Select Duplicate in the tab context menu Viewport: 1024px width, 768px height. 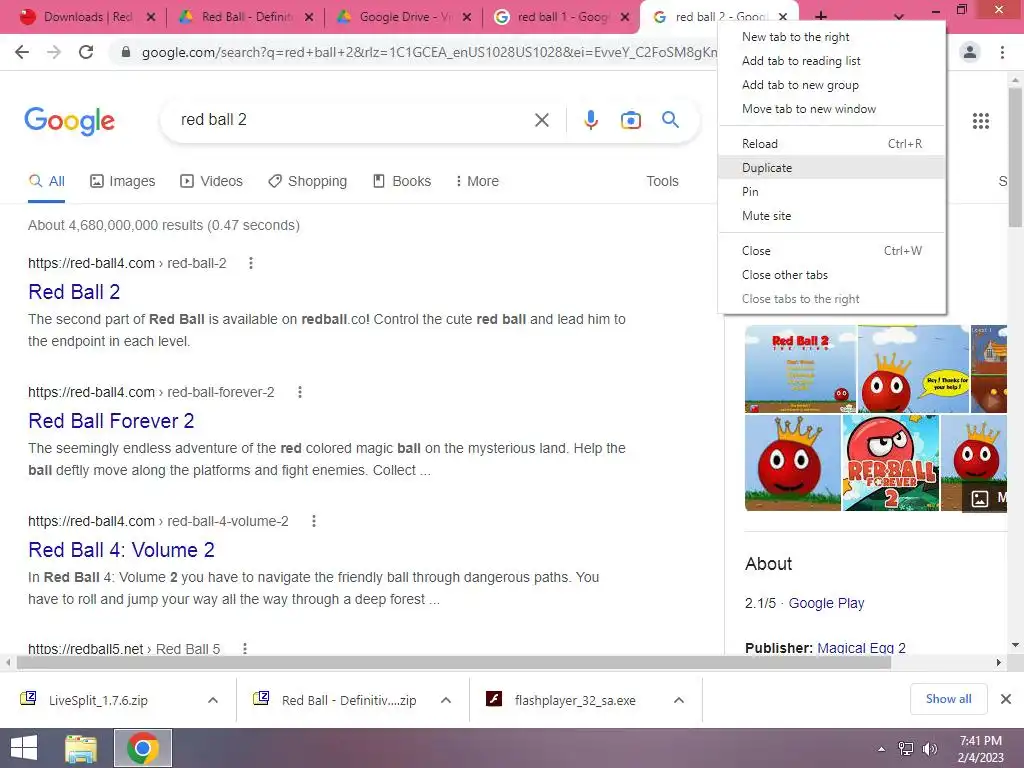831,168
